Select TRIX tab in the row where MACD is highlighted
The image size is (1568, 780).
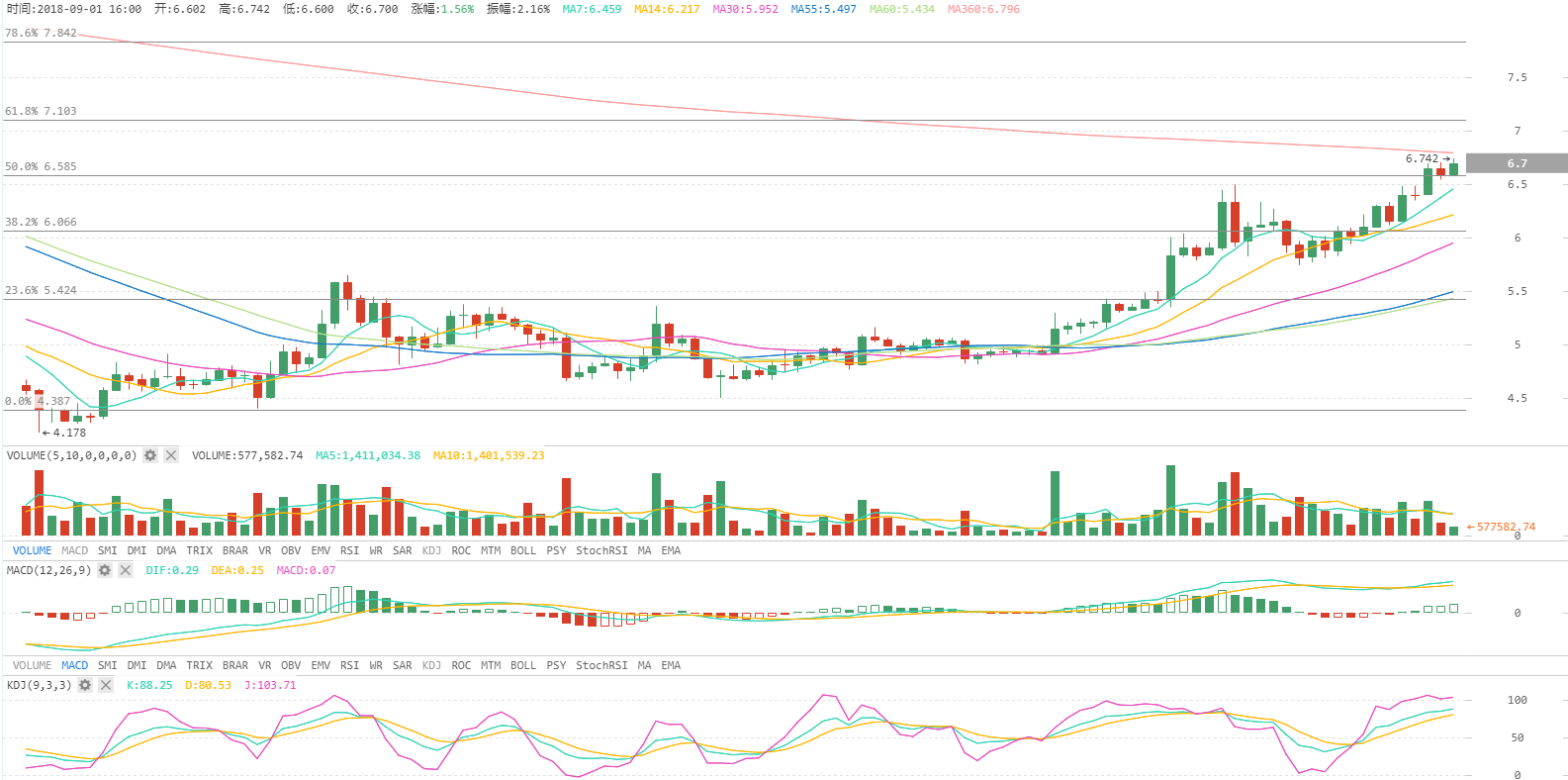pyautogui.click(x=200, y=665)
